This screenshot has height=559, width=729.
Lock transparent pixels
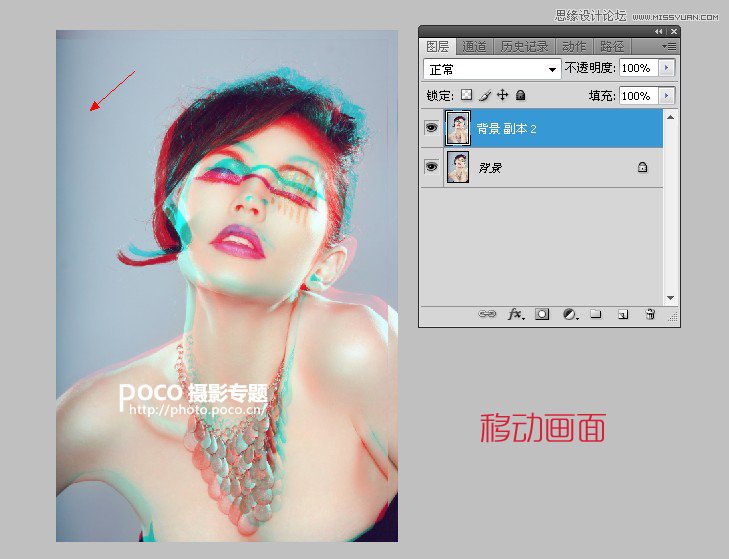point(466,95)
